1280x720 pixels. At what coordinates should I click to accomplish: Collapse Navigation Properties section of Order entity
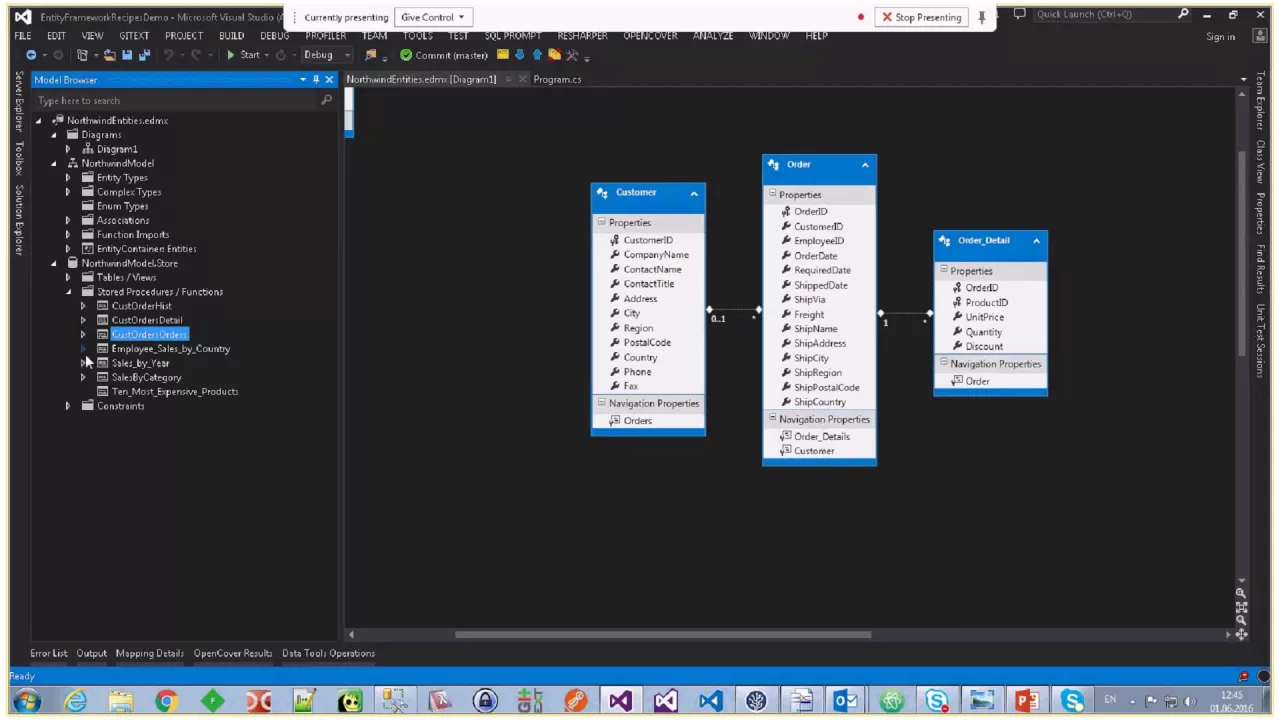pos(772,418)
